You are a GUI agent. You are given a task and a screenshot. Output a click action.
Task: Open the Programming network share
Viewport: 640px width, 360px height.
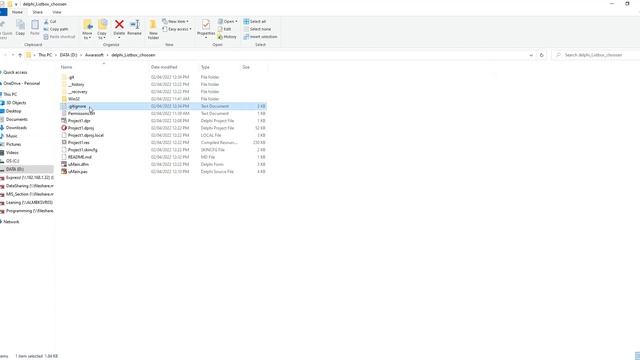point(29,211)
